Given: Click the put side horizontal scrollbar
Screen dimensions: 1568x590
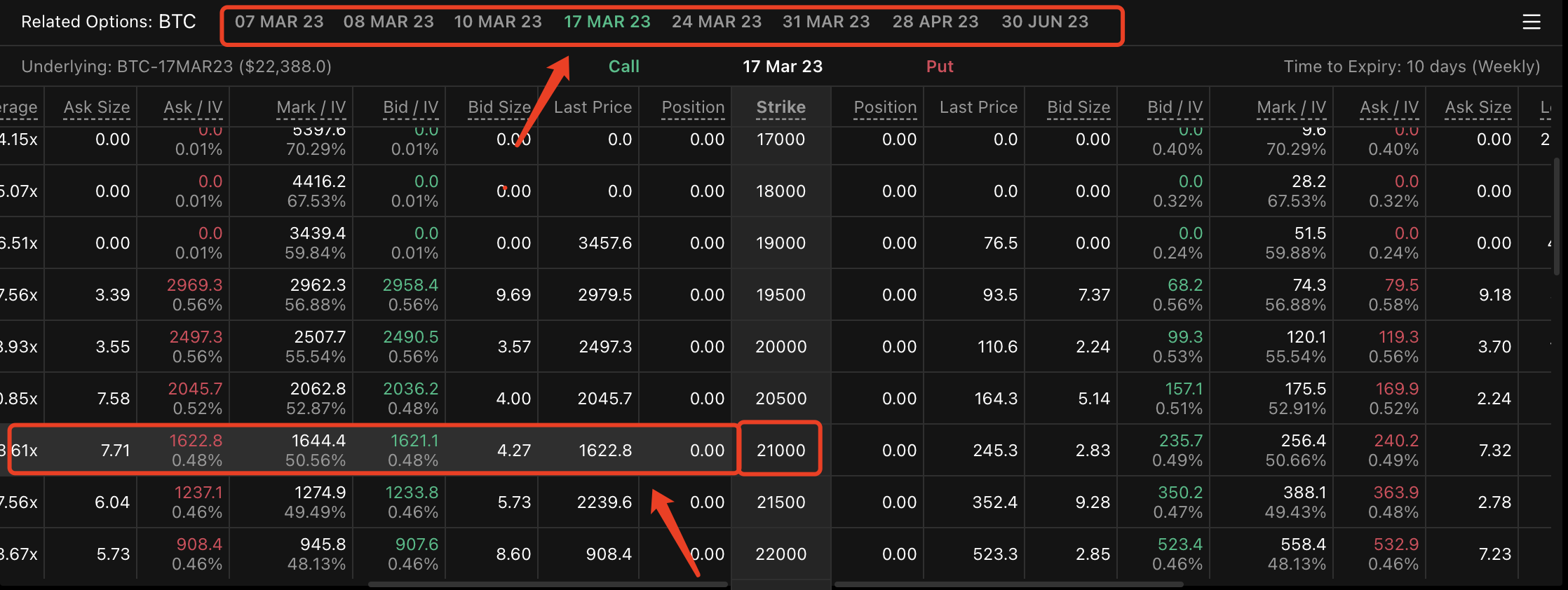Looking at the screenshot, I should [x=1008, y=584].
